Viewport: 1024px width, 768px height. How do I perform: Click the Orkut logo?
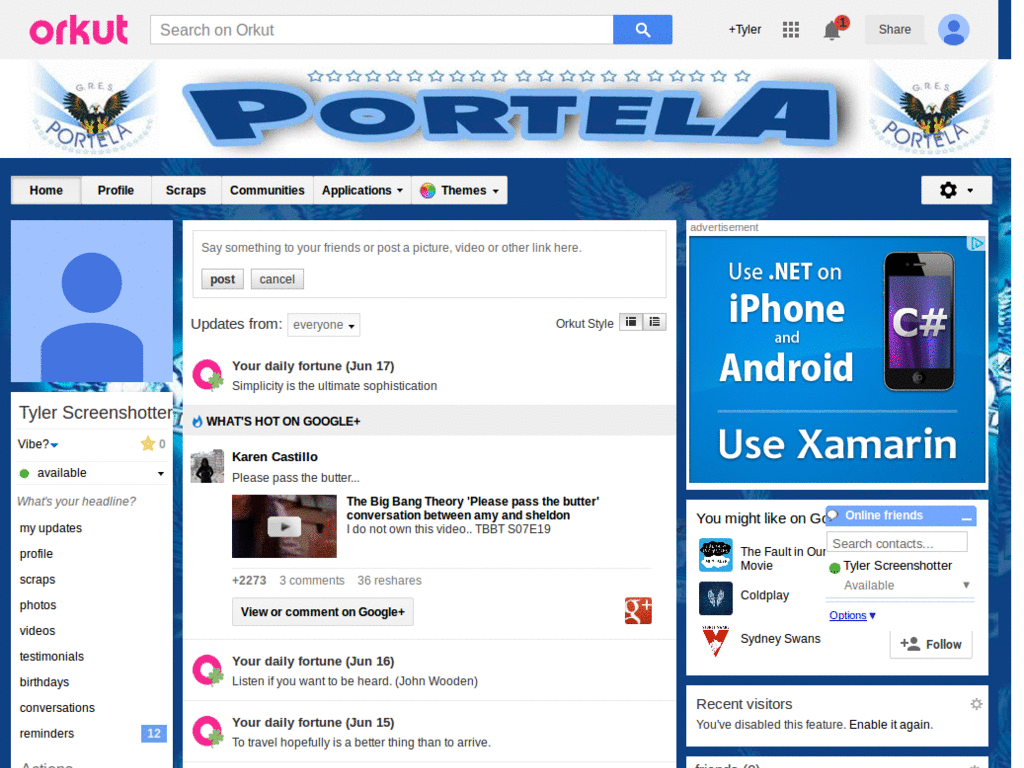click(x=79, y=30)
